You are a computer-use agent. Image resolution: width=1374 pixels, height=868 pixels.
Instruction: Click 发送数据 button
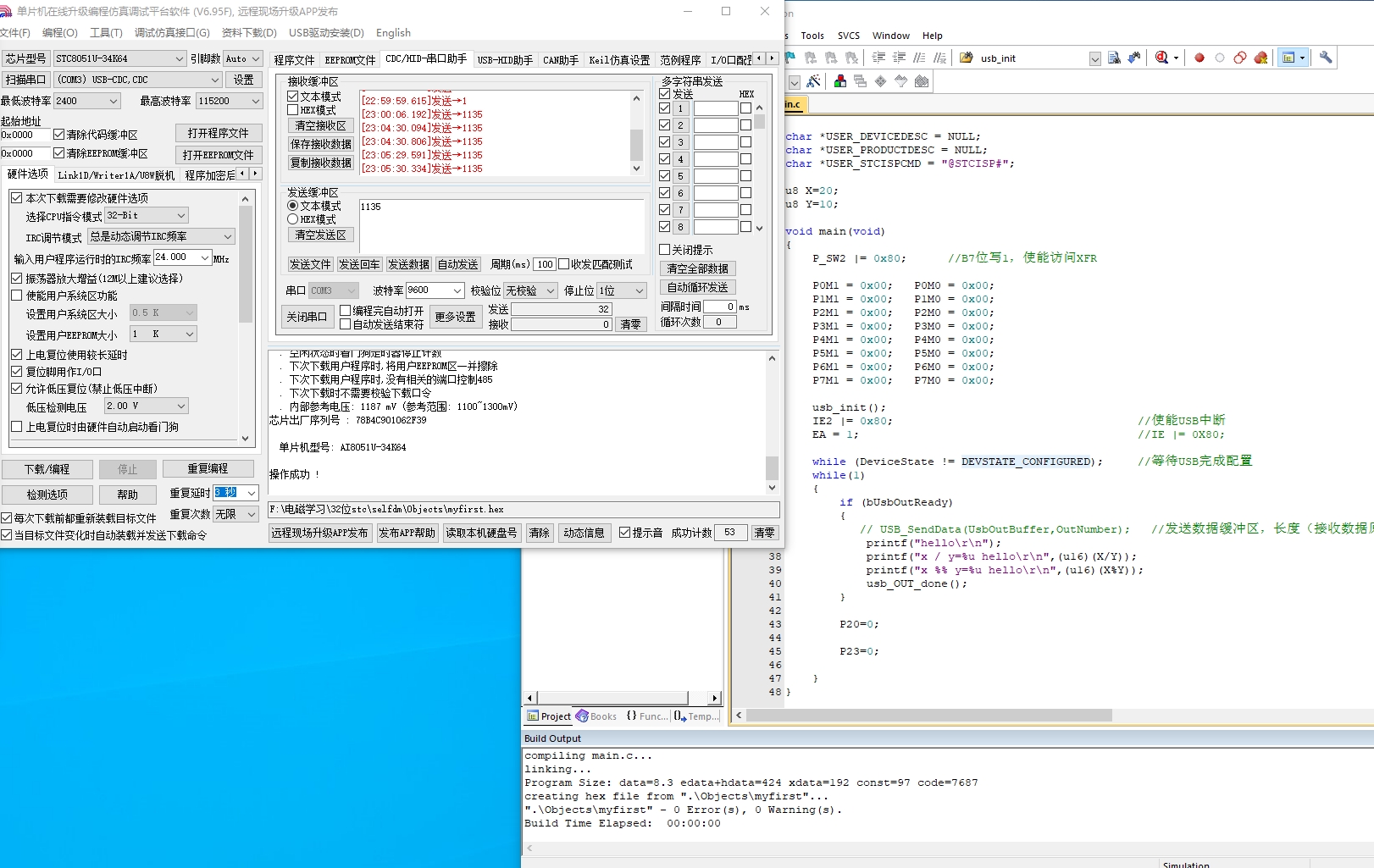409,265
